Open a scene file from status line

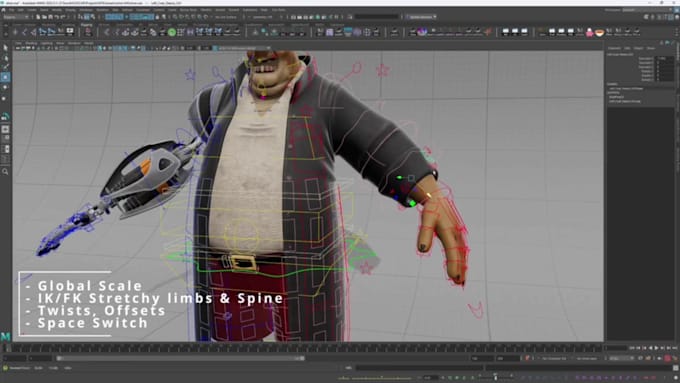tap(44, 17)
